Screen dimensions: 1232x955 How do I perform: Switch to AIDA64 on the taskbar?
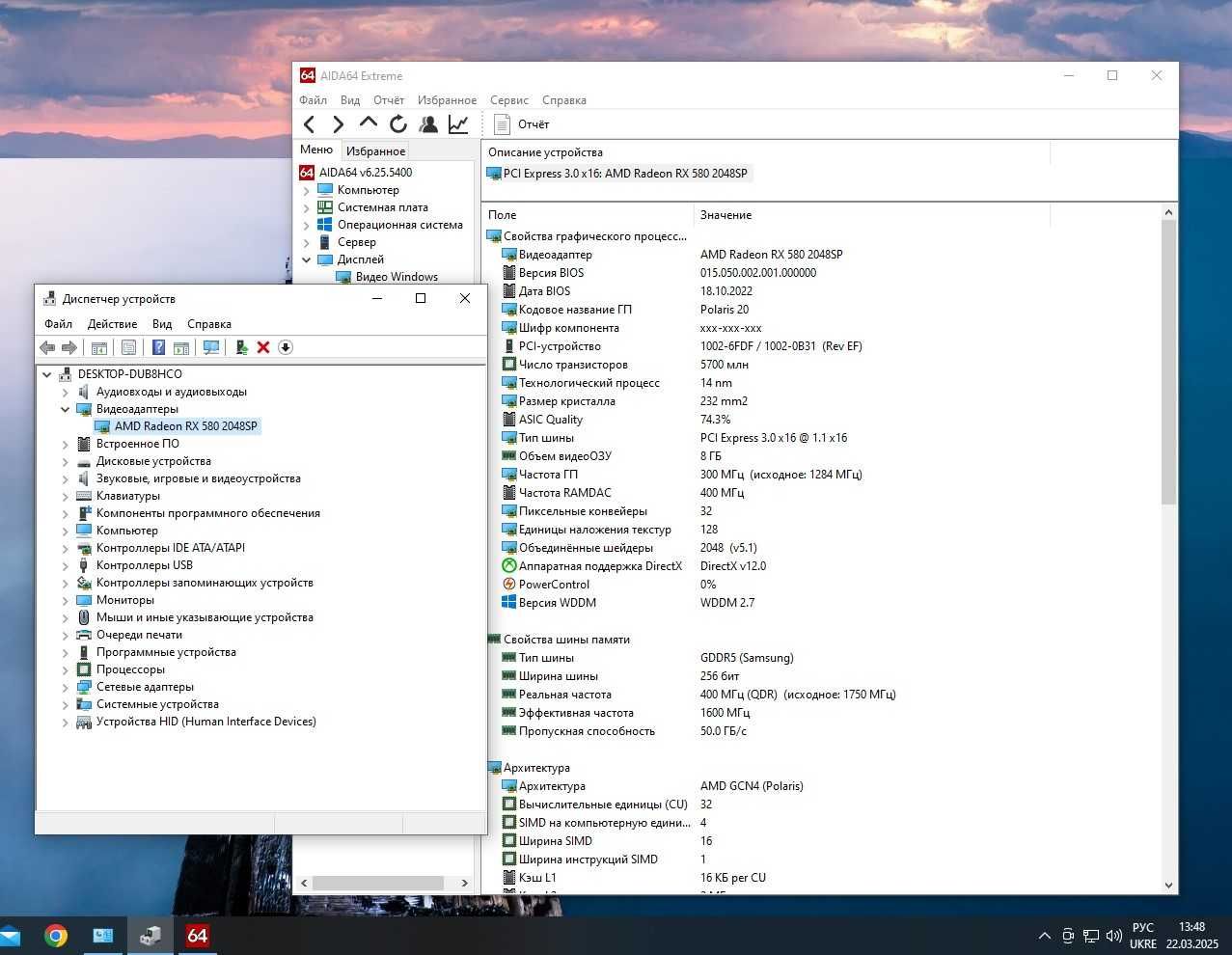click(197, 936)
